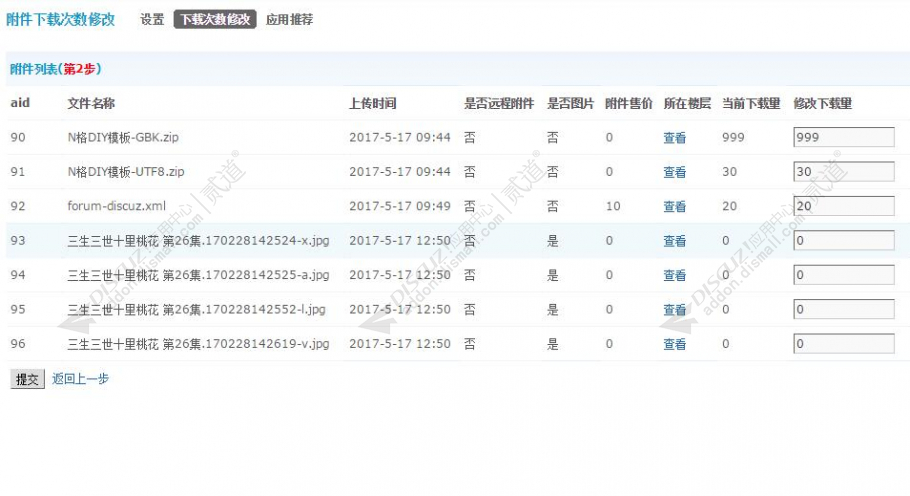
Task: Click file name ending 170228142552-l.jpg
Action: 196,309
